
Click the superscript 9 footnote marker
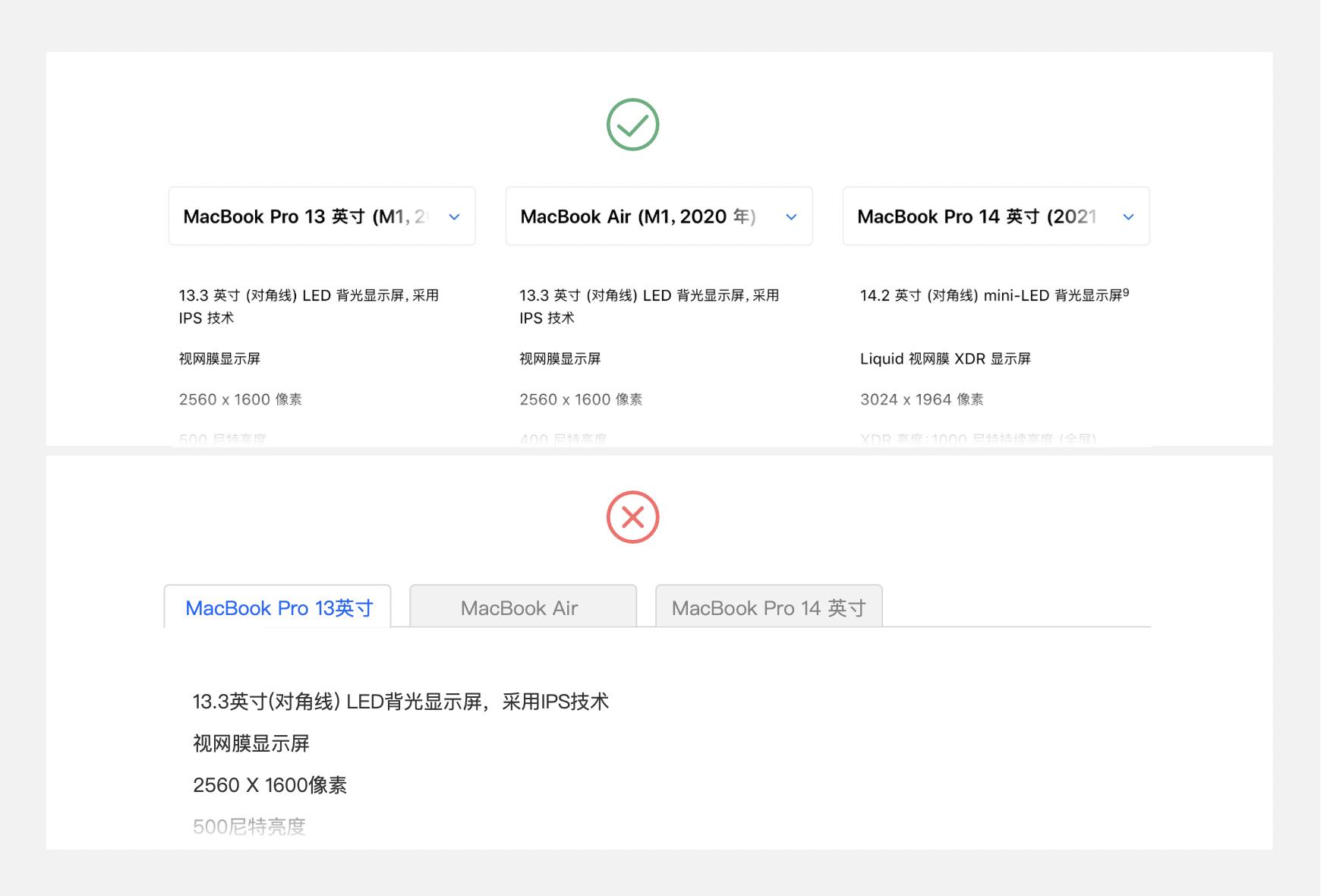coord(1127,292)
